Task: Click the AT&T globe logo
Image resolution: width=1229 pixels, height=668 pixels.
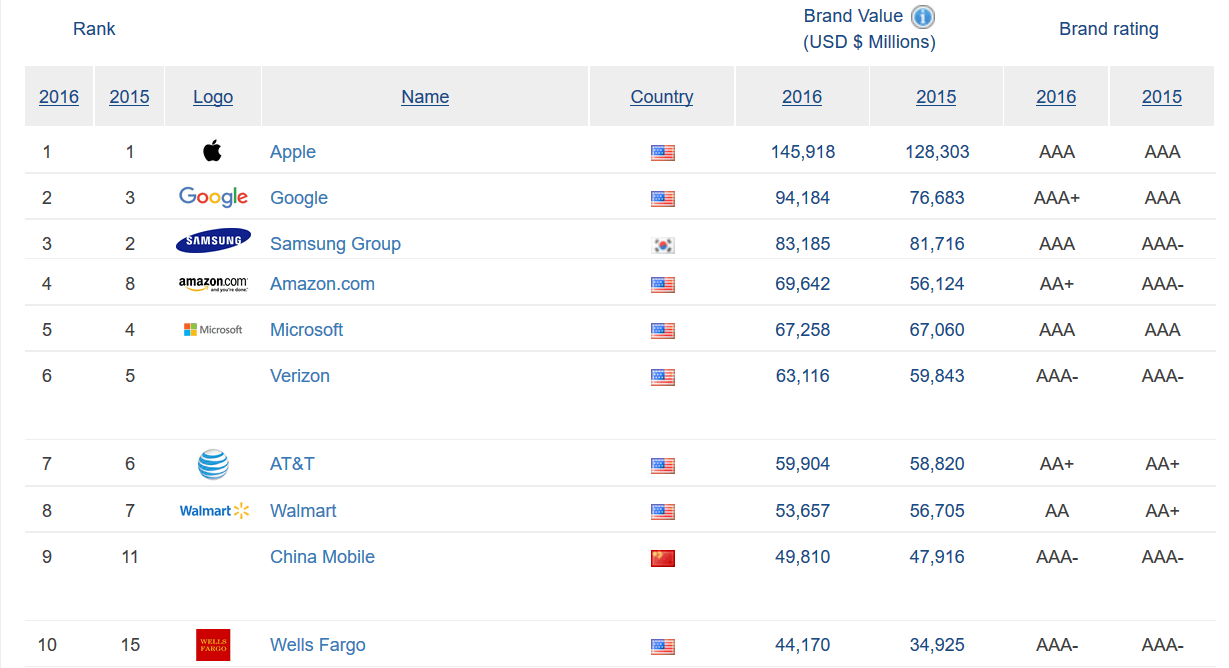Action: click(213, 465)
